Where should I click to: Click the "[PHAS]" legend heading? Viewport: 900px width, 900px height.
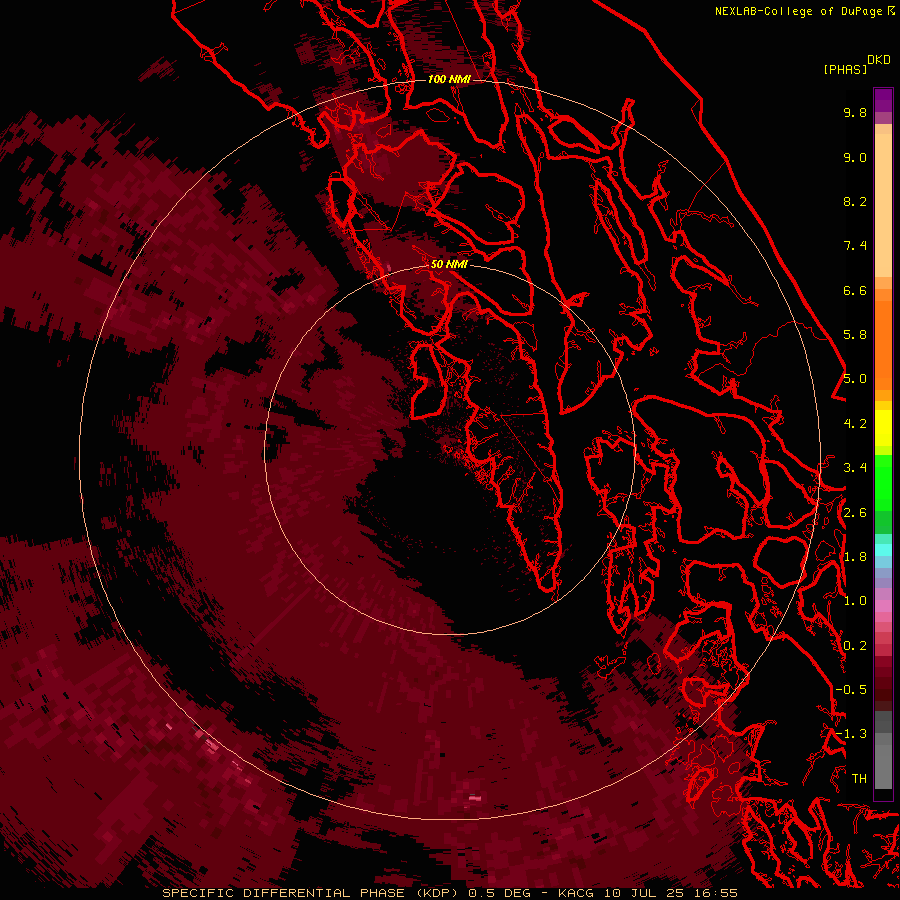pyautogui.click(x=845, y=69)
